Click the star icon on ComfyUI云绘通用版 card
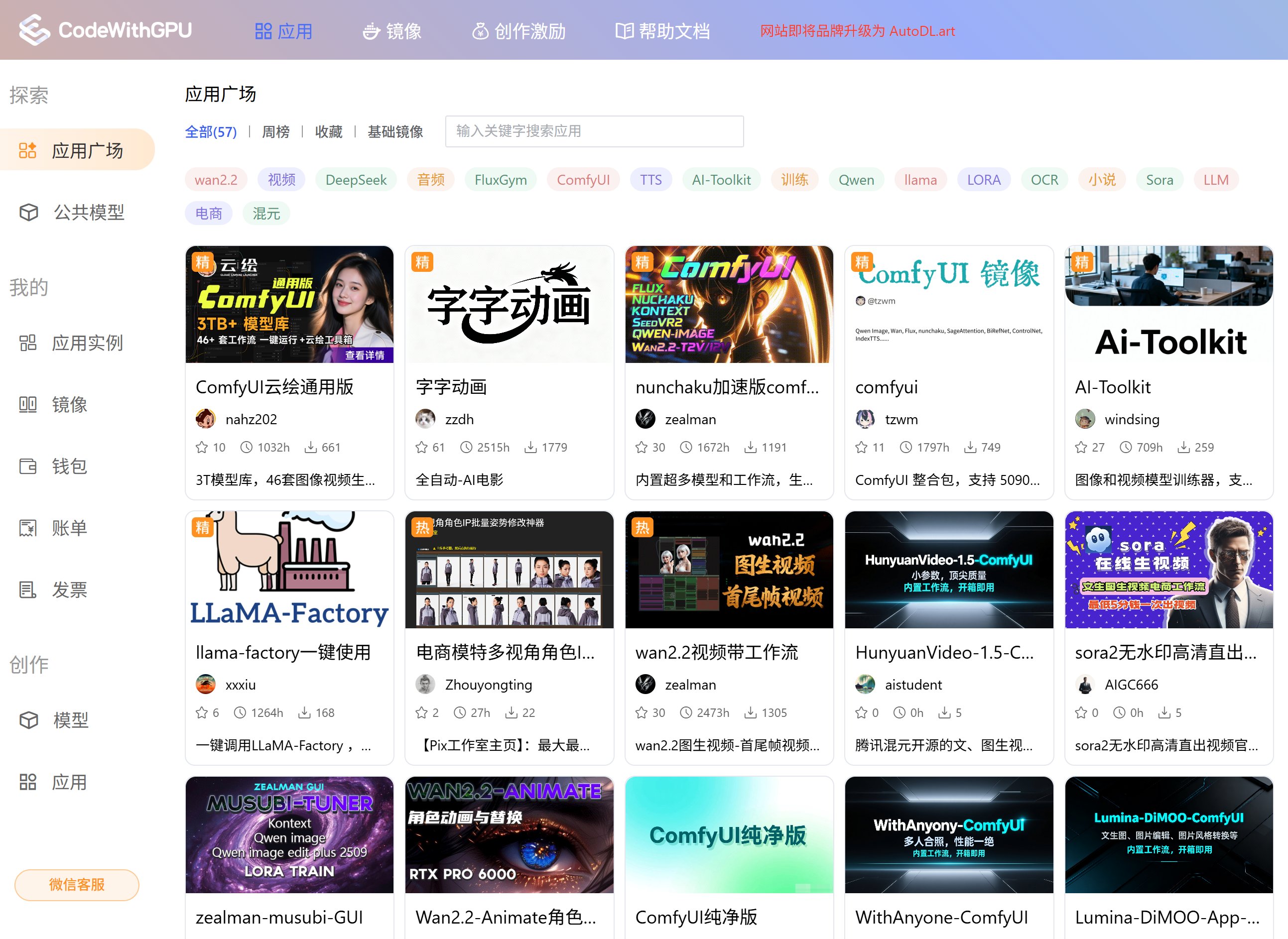Viewport: 1288px width, 939px height. coord(202,447)
